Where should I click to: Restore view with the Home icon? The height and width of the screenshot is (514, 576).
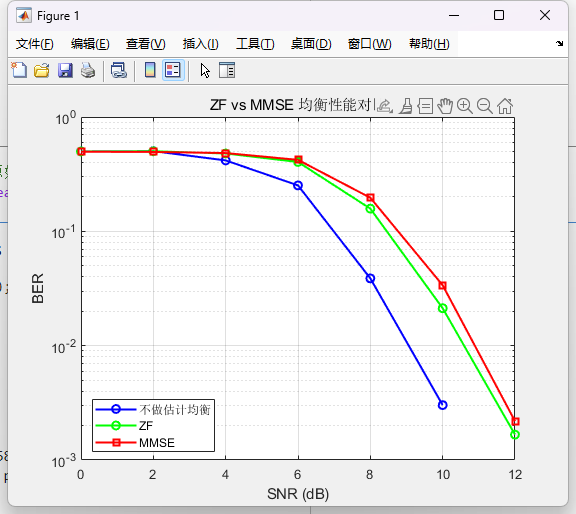(505, 106)
